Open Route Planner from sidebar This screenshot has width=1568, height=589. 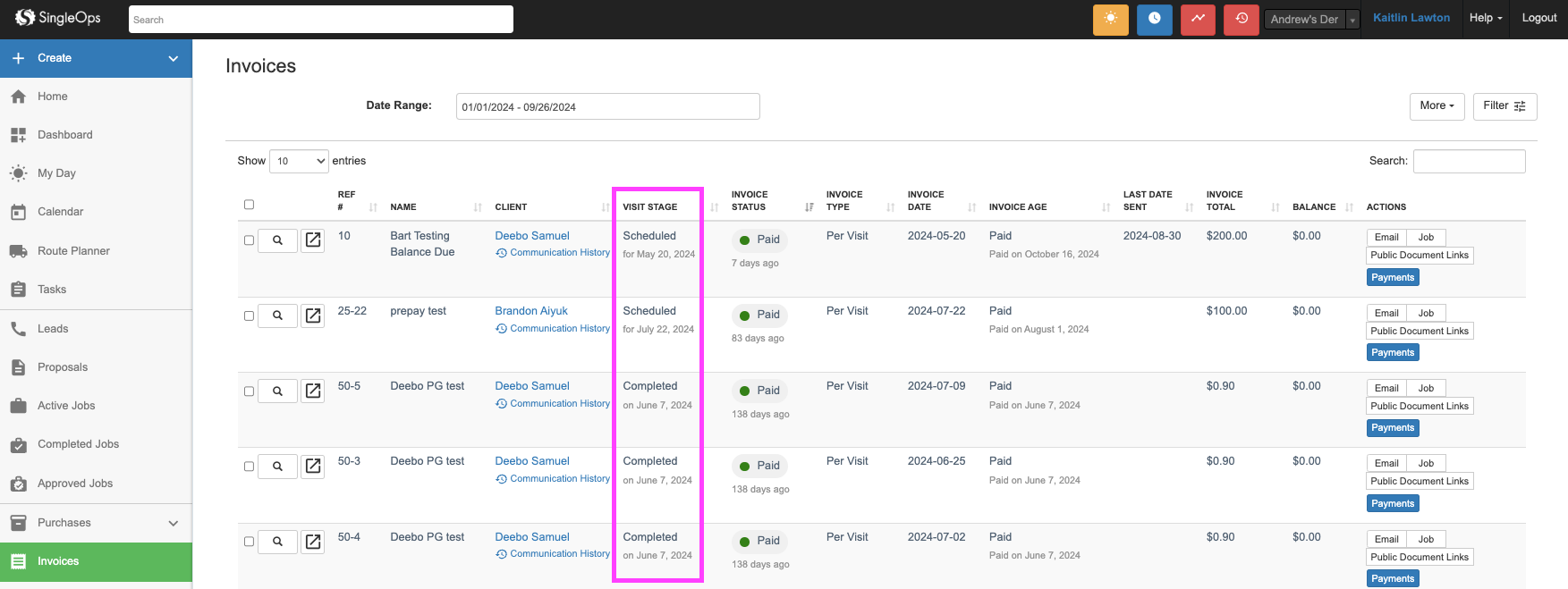[x=73, y=251]
